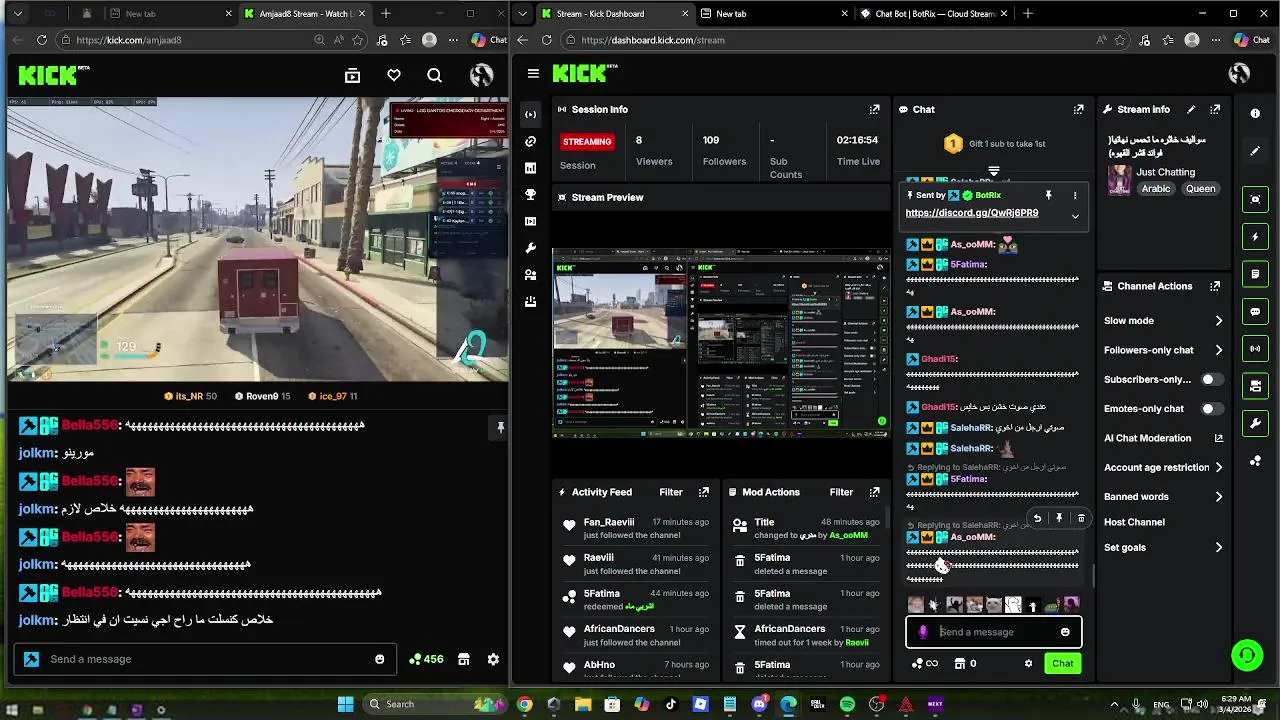The width and height of the screenshot is (1280, 720).
Task: Unpin the BotRix pinned message
Action: click(1048, 195)
